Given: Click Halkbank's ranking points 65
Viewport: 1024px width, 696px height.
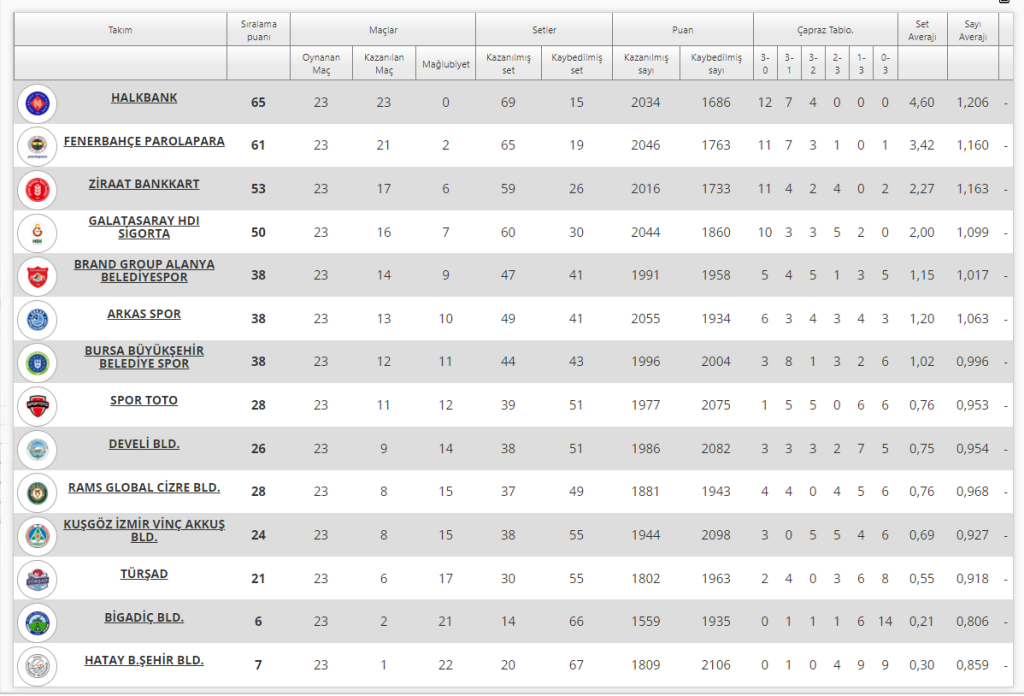Looking at the screenshot, I should pyautogui.click(x=259, y=103).
